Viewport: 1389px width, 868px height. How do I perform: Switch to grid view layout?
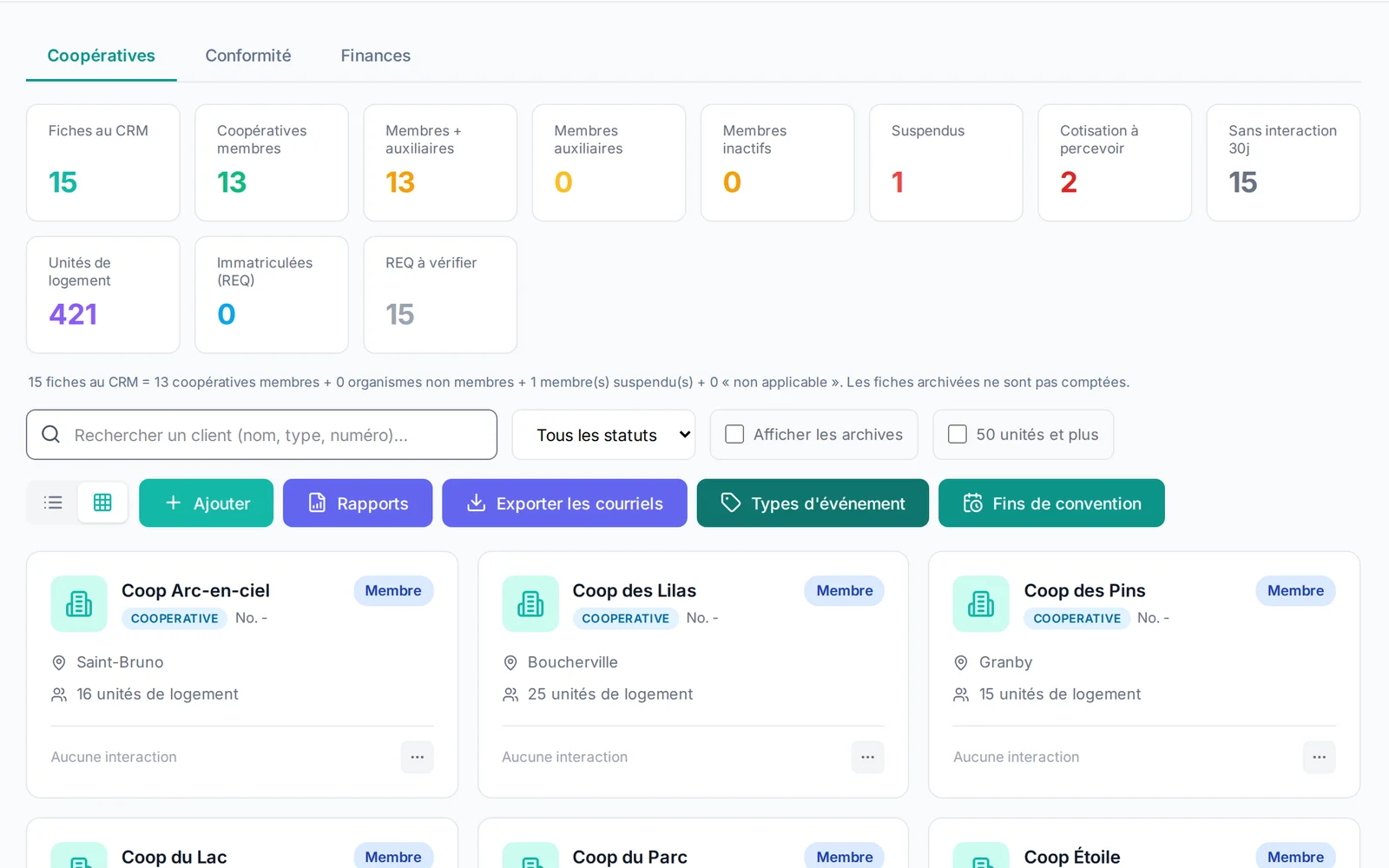pyautogui.click(x=102, y=503)
